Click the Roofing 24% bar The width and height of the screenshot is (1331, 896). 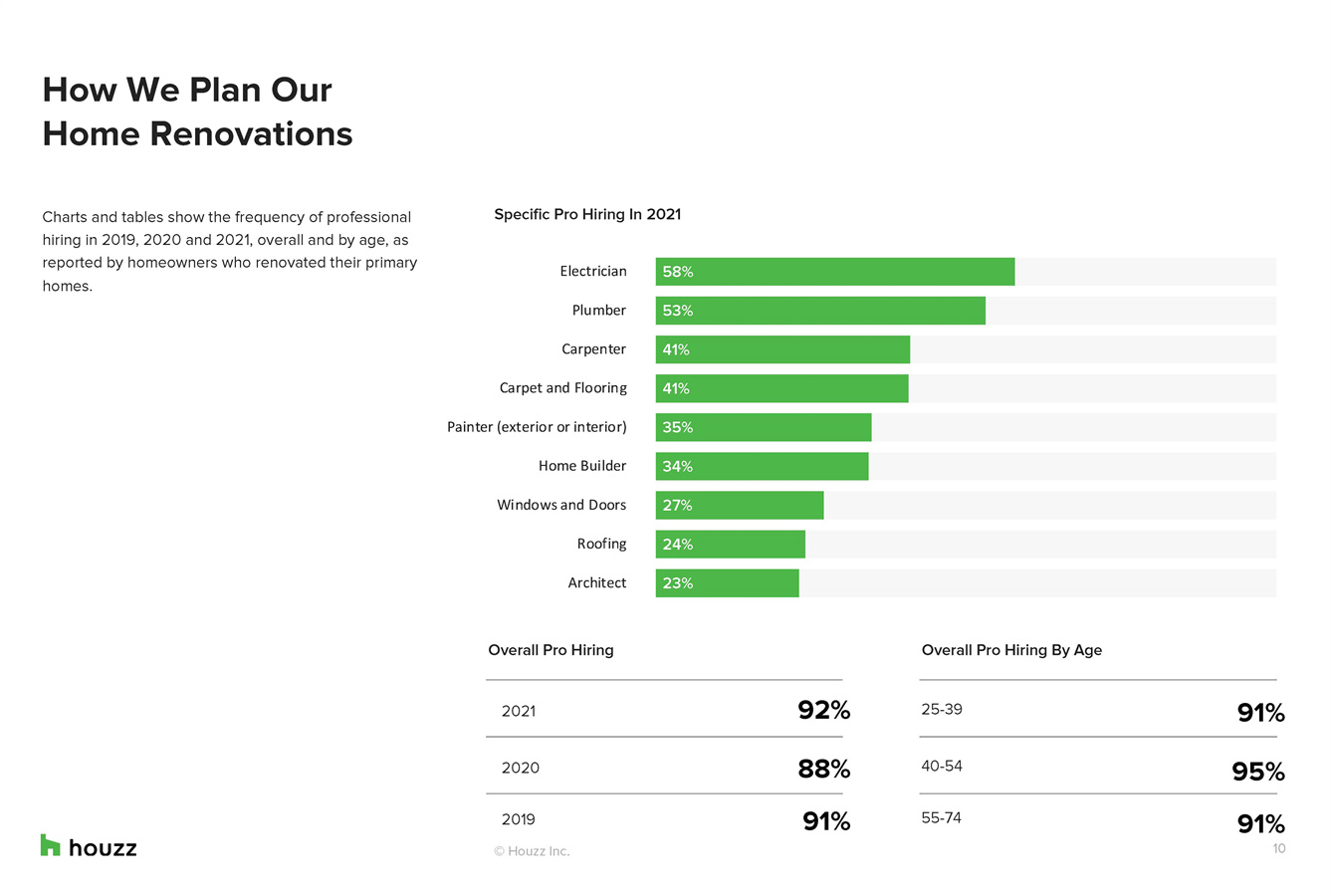click(x=730, y=545)
